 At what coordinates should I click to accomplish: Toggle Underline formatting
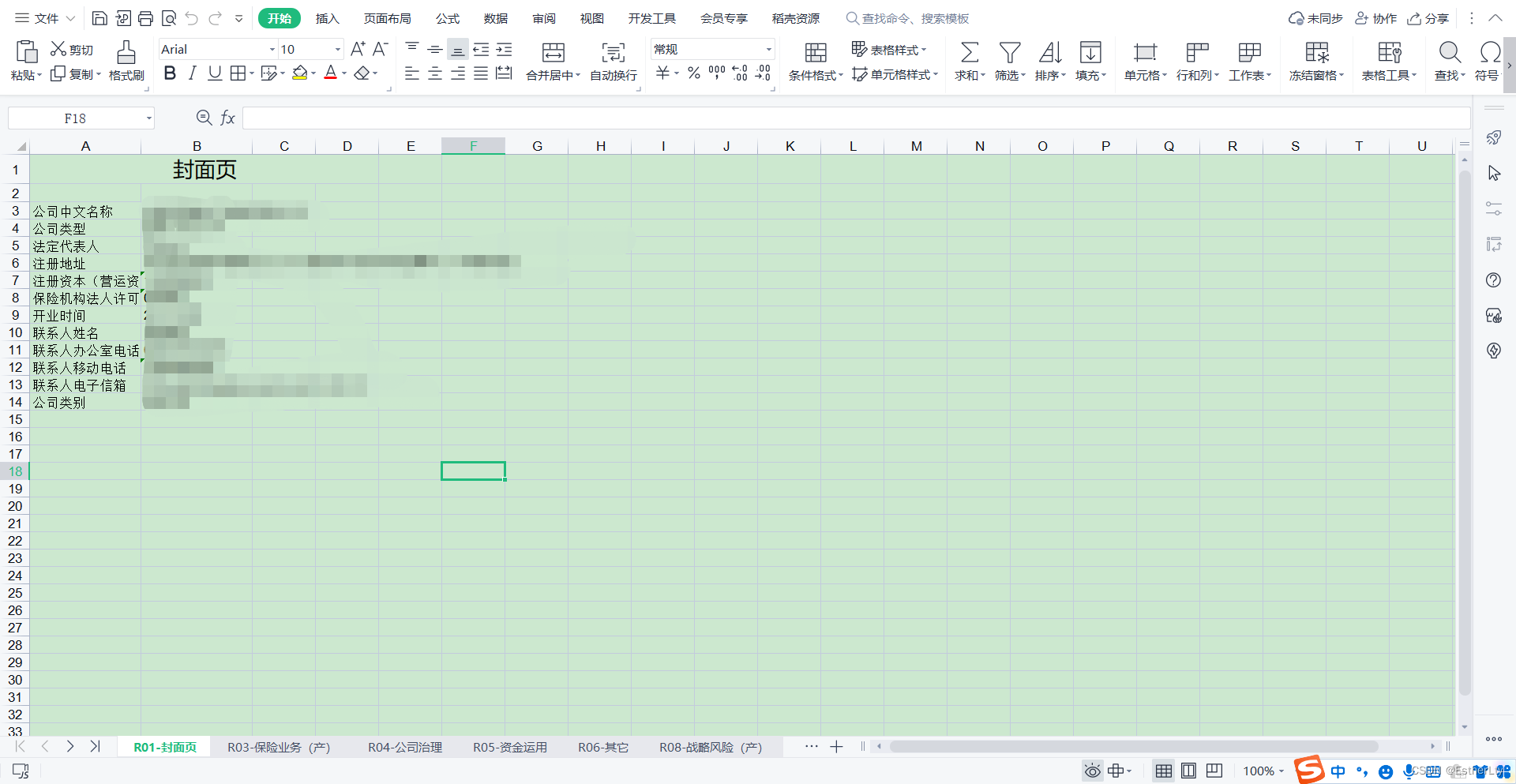[x=214, y=73]
